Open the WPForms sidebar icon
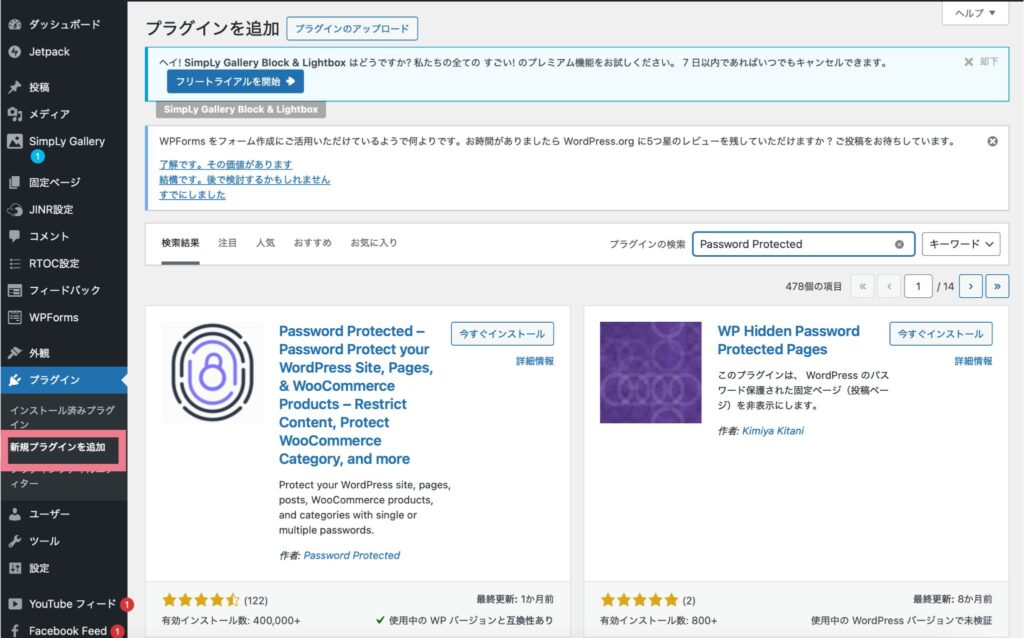1024x638 pixels. (14, 318)
